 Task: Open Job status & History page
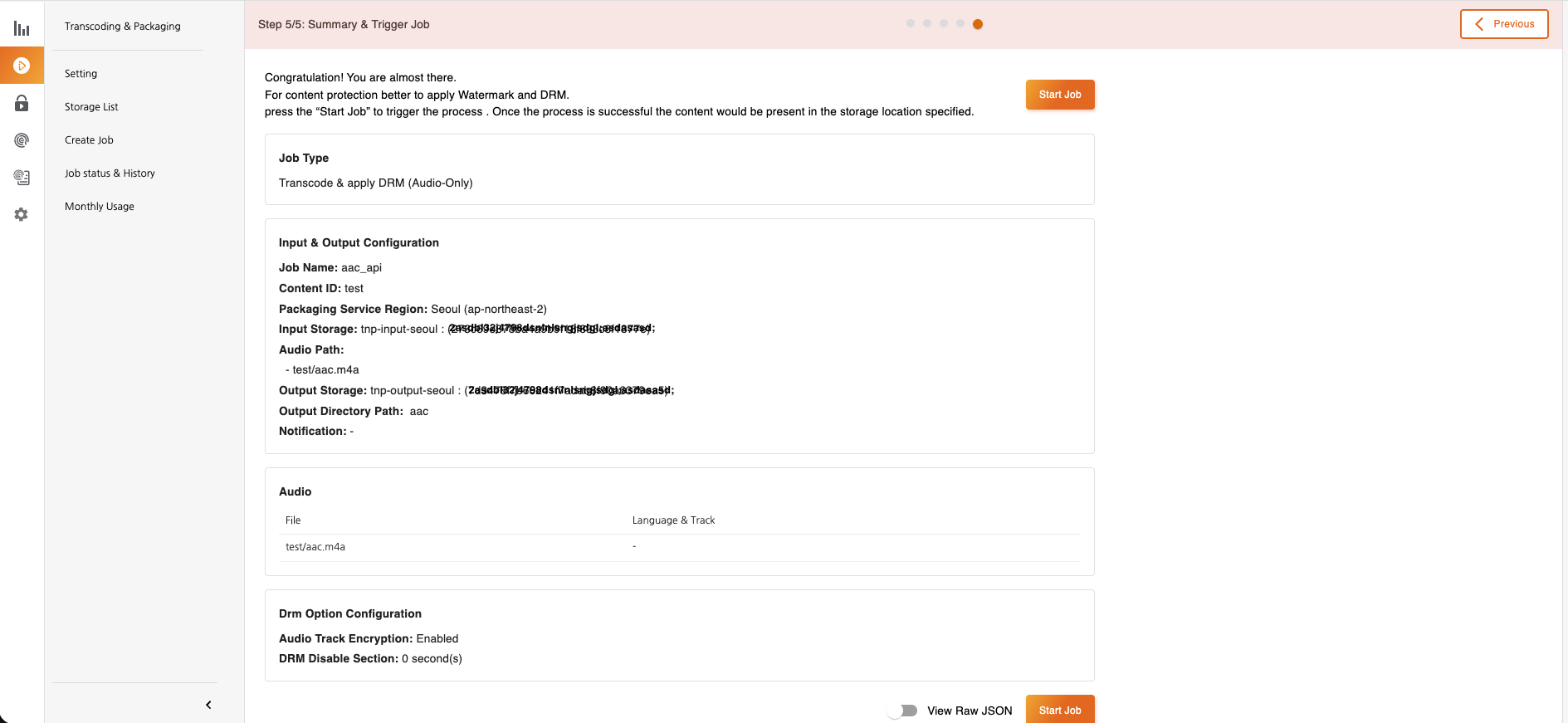coord(110,173)
